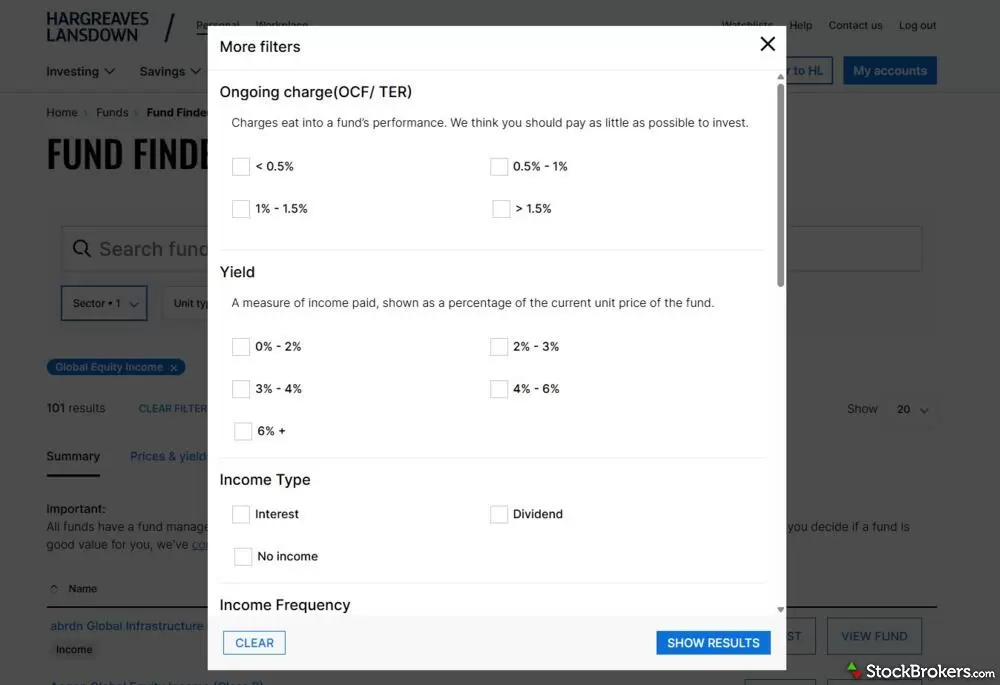Expand the Investing menu
The width and height of the screenshot is (1000, 685).
click(81, 72)
